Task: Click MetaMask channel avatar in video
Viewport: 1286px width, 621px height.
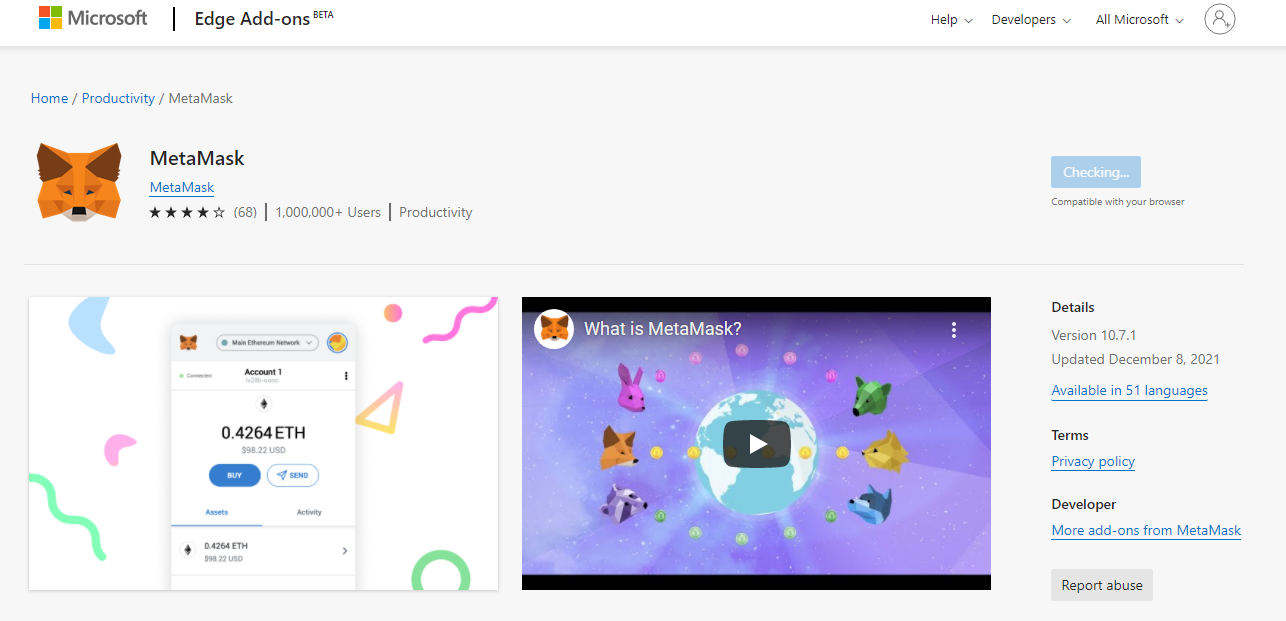Action: pyautogui.click(x=554, y=329)
